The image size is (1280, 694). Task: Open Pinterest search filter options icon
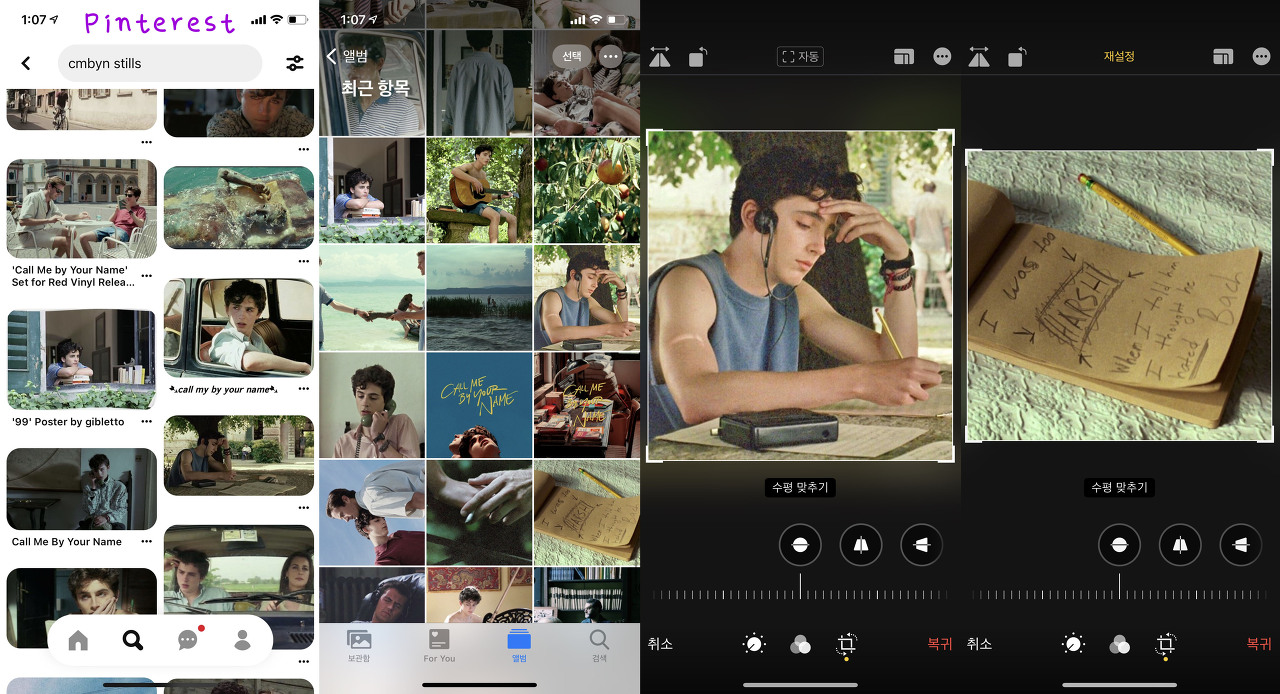295,63
